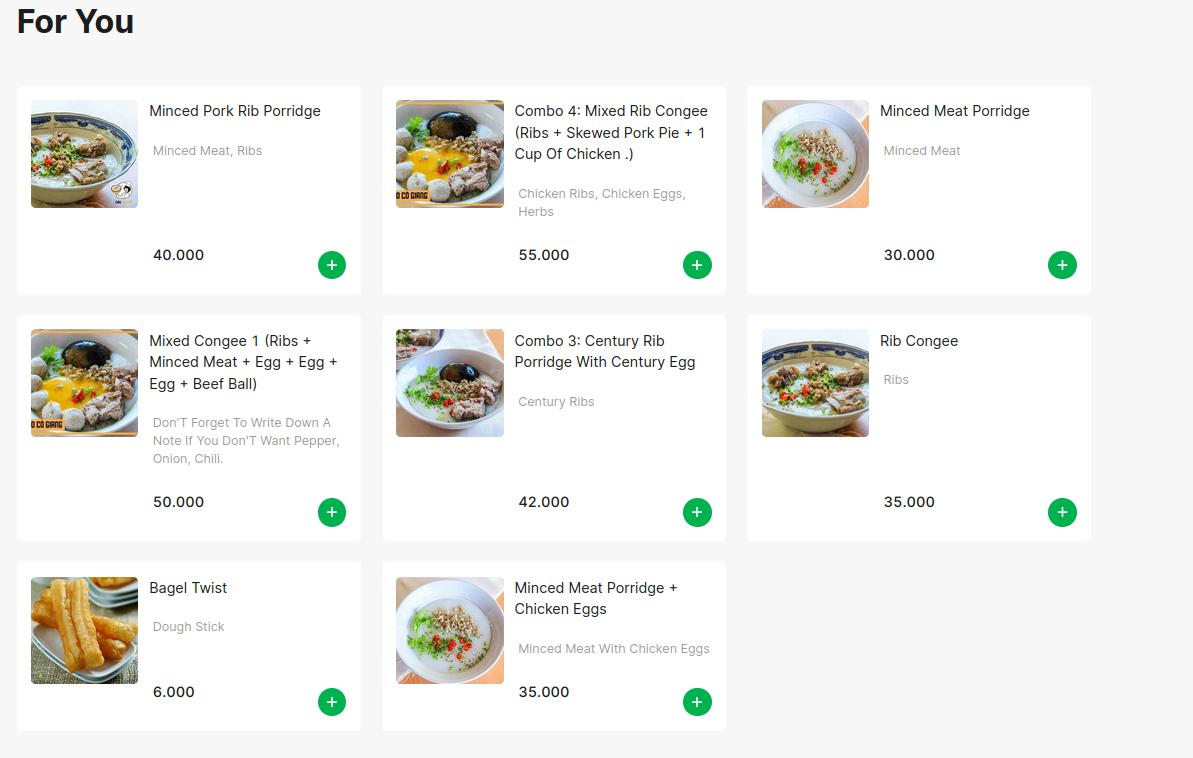This screenshot has height=758, width=1193.
Task: Add Rib Congee with green plus icon
Action: coord(1062,512)
